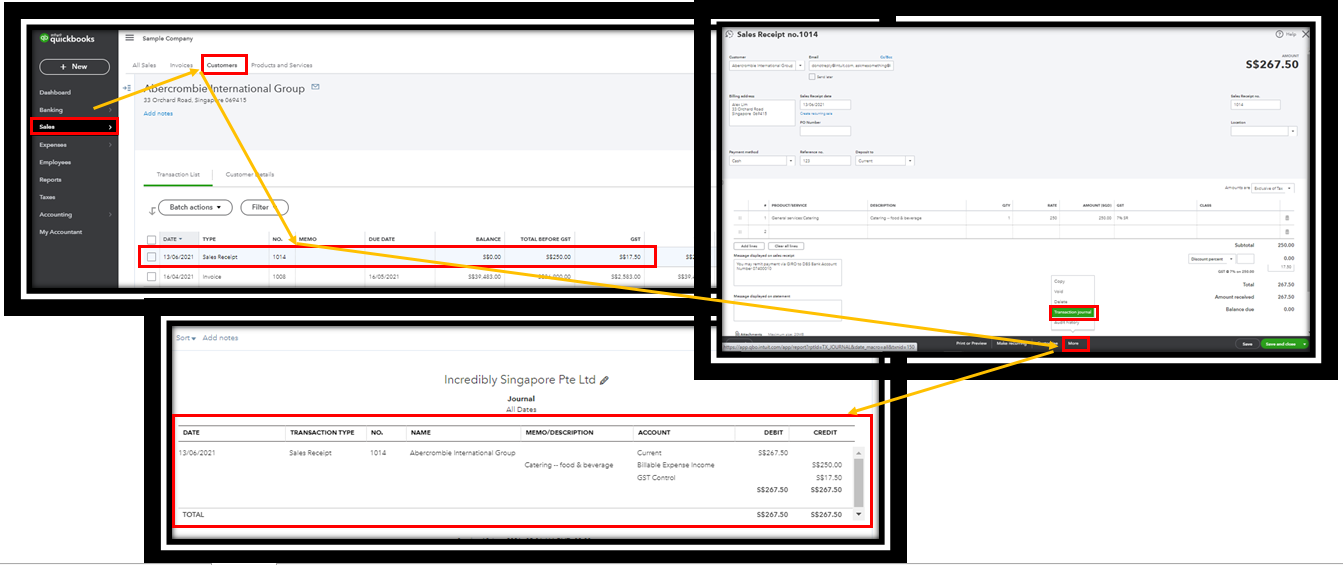This screenshot has height=565, width=1343.
Task: Open Banking in the sidebar
Action: 51,110
